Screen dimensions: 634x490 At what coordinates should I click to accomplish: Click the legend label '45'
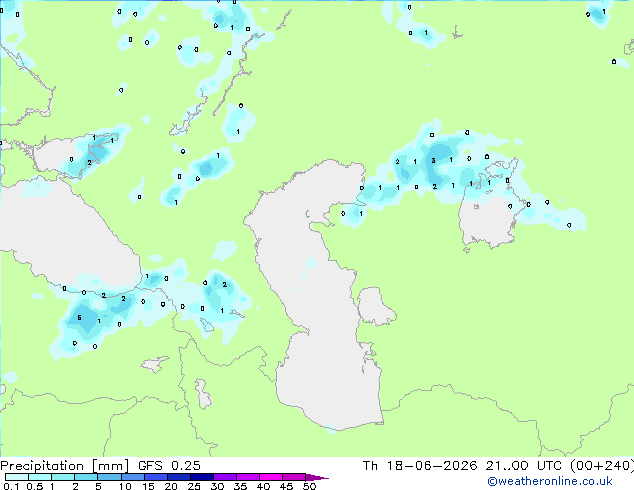[x=286, y=486]
